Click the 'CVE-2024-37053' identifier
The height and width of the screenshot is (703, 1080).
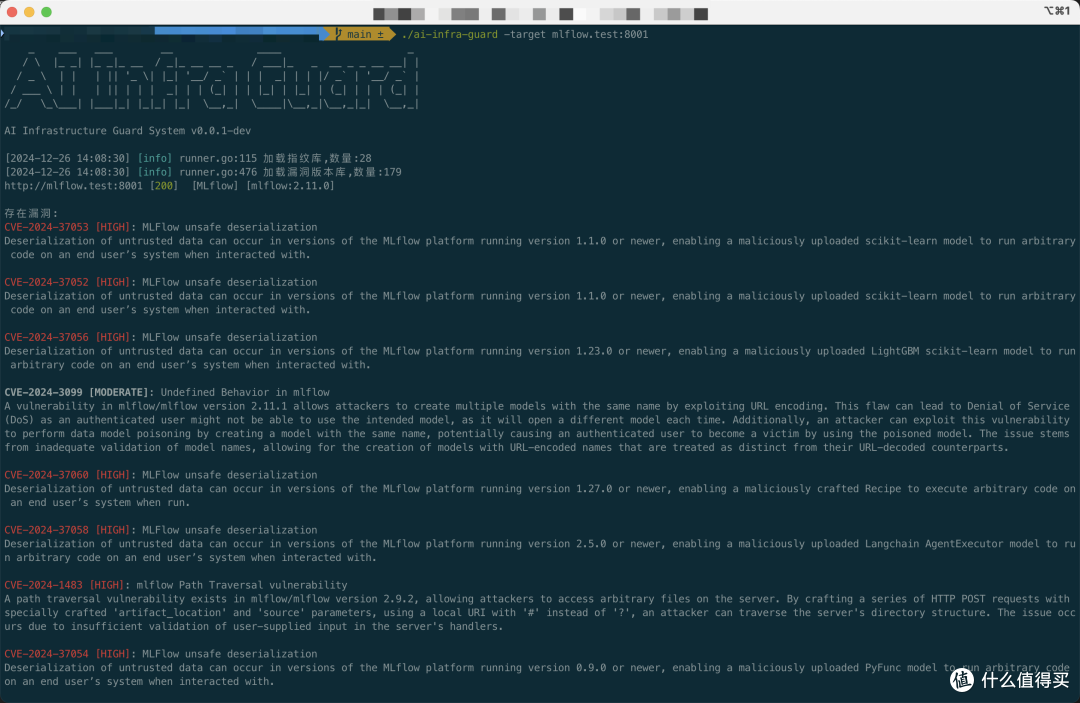46,227
